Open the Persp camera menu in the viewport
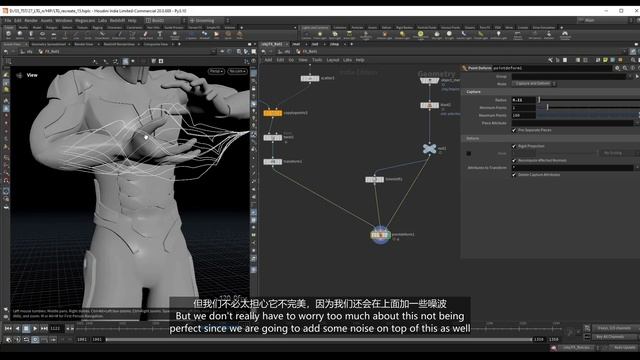 click(x=216, y=71)
